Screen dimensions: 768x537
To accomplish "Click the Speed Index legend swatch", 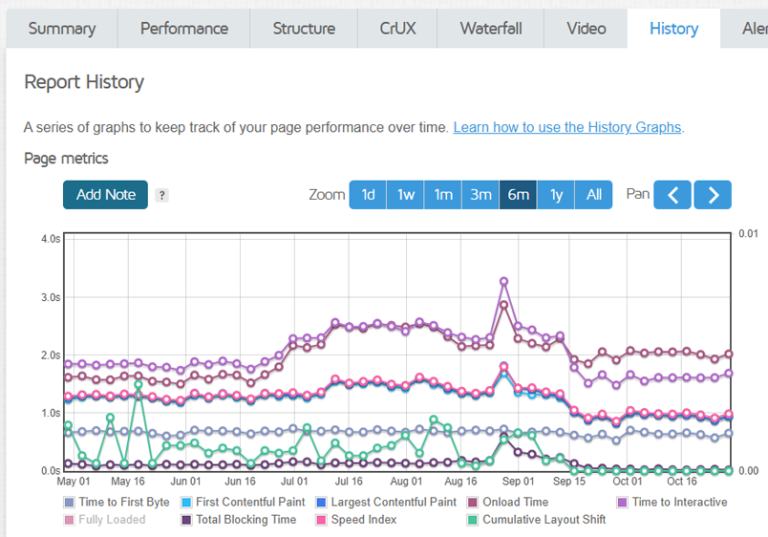I will (321, 520).
